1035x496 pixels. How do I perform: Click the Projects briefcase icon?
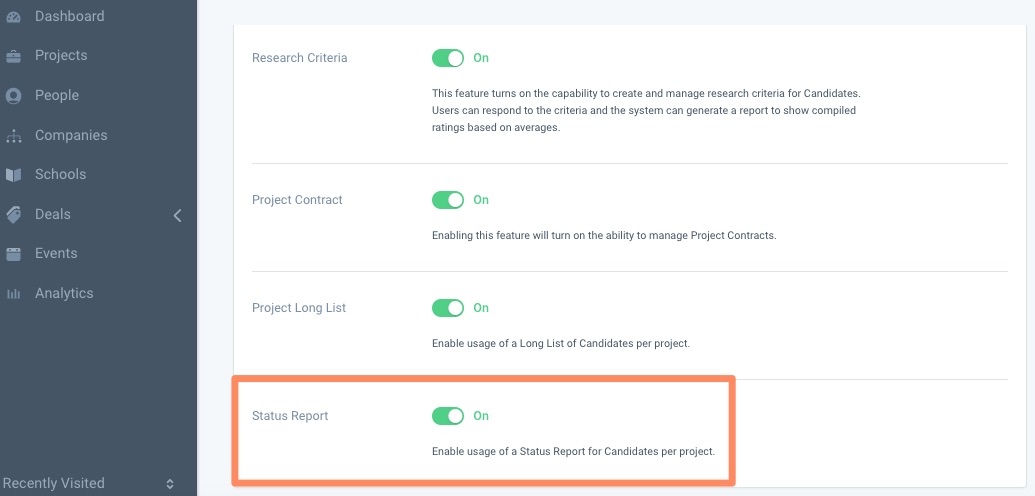click(x=13, y=56)
